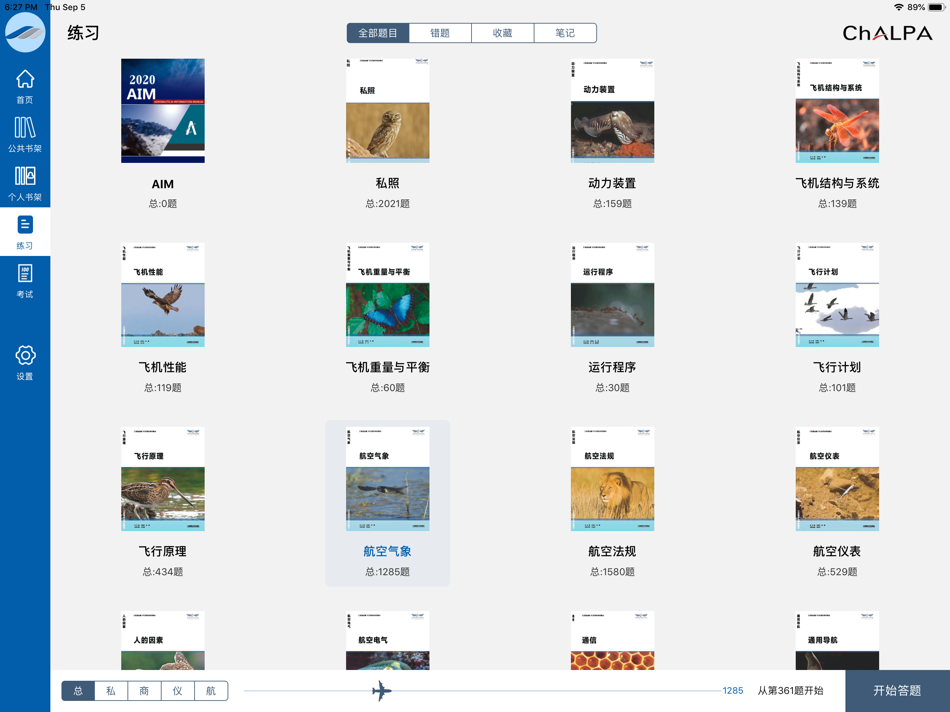This screenshot has height=712, width=950.
Task: Tap the 总:2021题 count text
Action: pyautogui.click(x=388, y=204)
